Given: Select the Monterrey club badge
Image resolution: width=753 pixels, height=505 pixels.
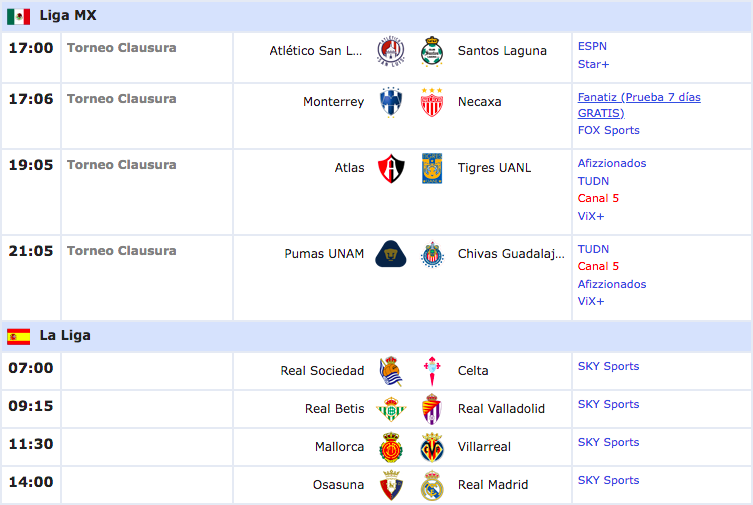Looking at the screenshot, I should [391, 102].
